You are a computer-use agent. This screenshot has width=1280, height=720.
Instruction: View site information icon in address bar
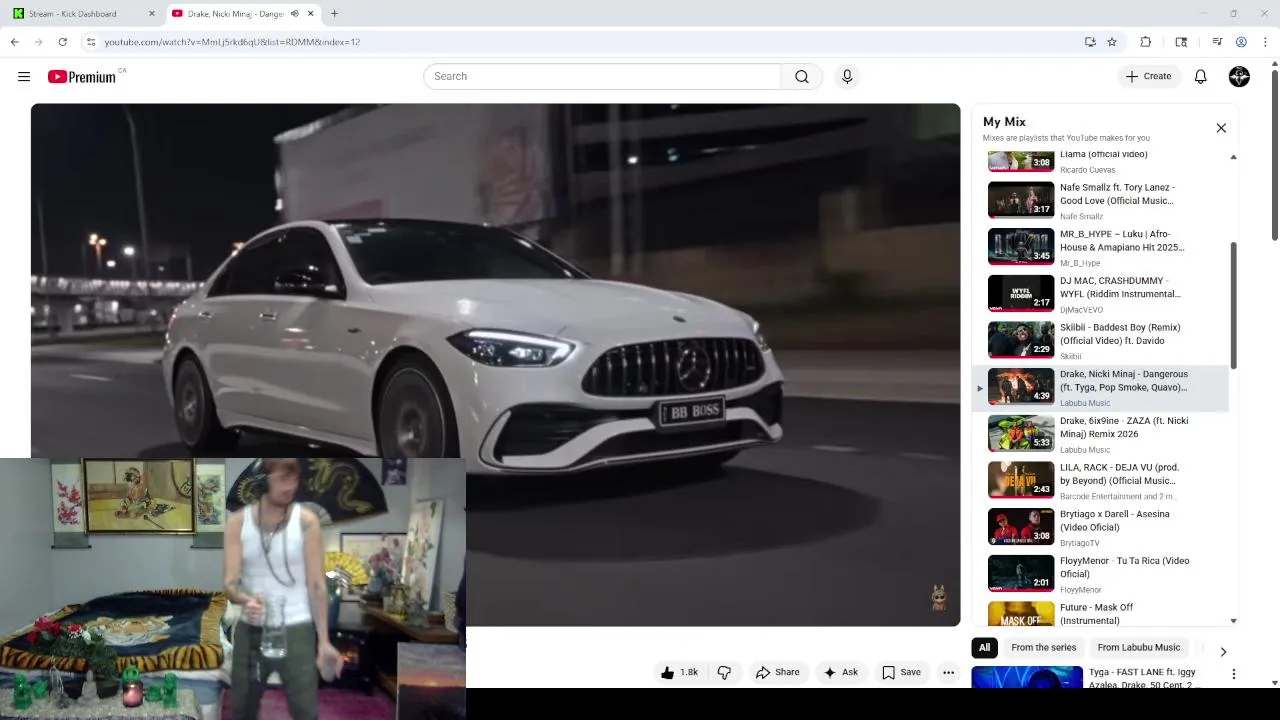[90, 42]
